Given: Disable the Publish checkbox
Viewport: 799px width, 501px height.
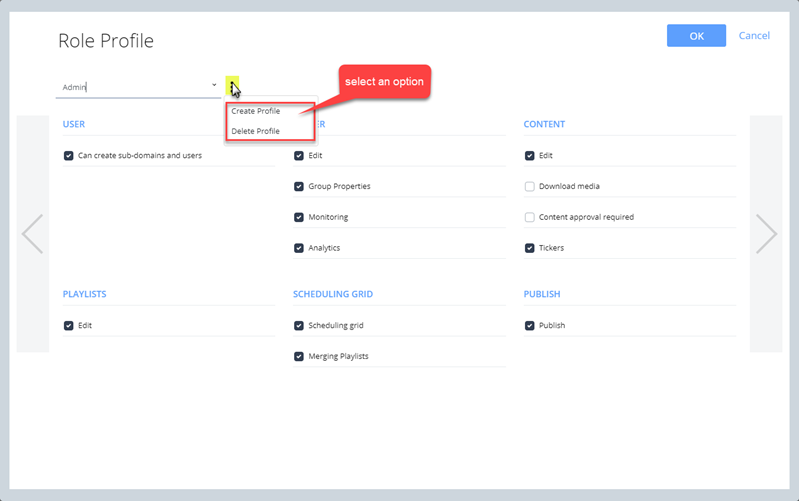Looking at the screenshot, I should (530, 326).
